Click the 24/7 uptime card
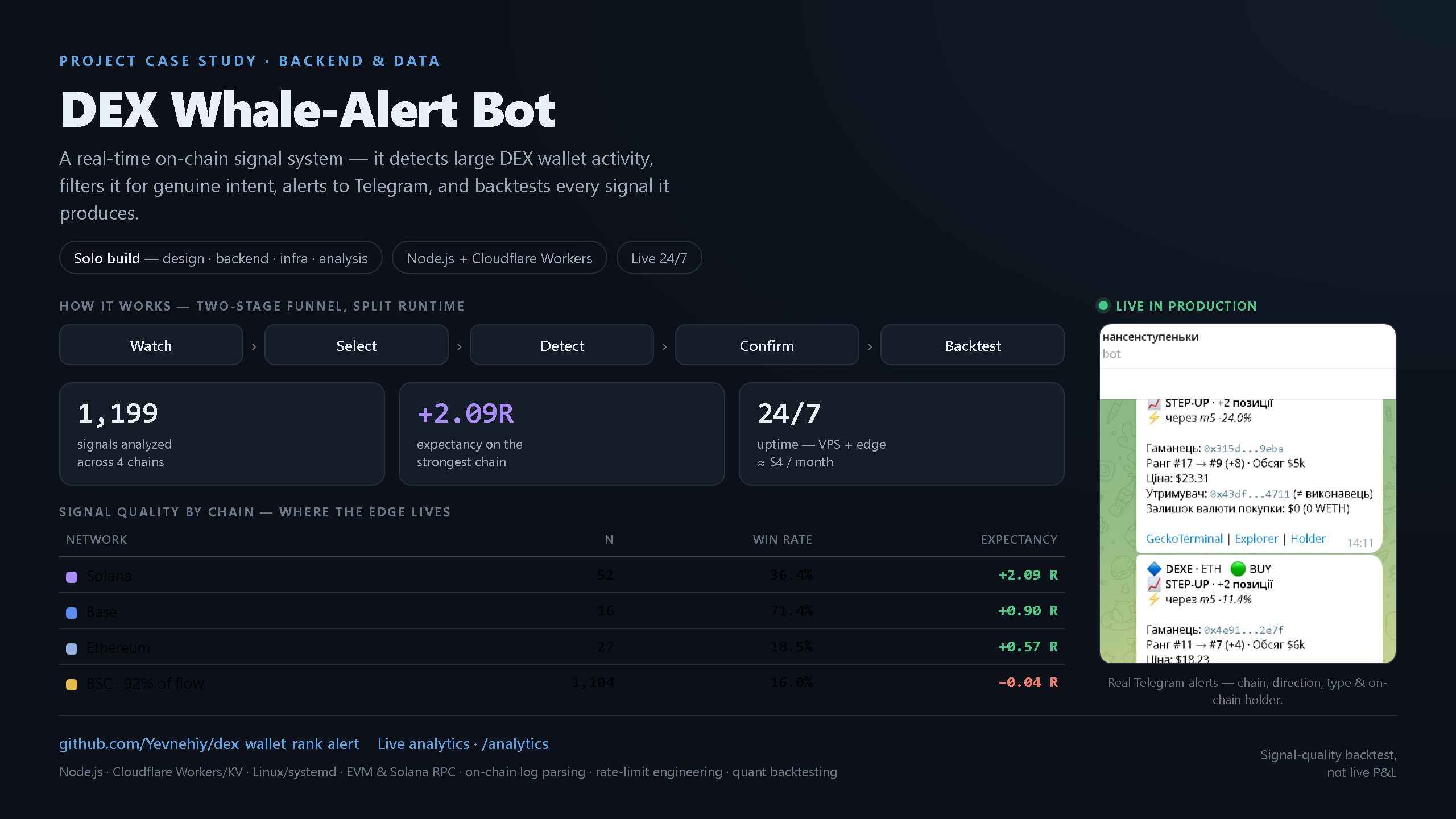1456x819 pixels. (901, 434)
